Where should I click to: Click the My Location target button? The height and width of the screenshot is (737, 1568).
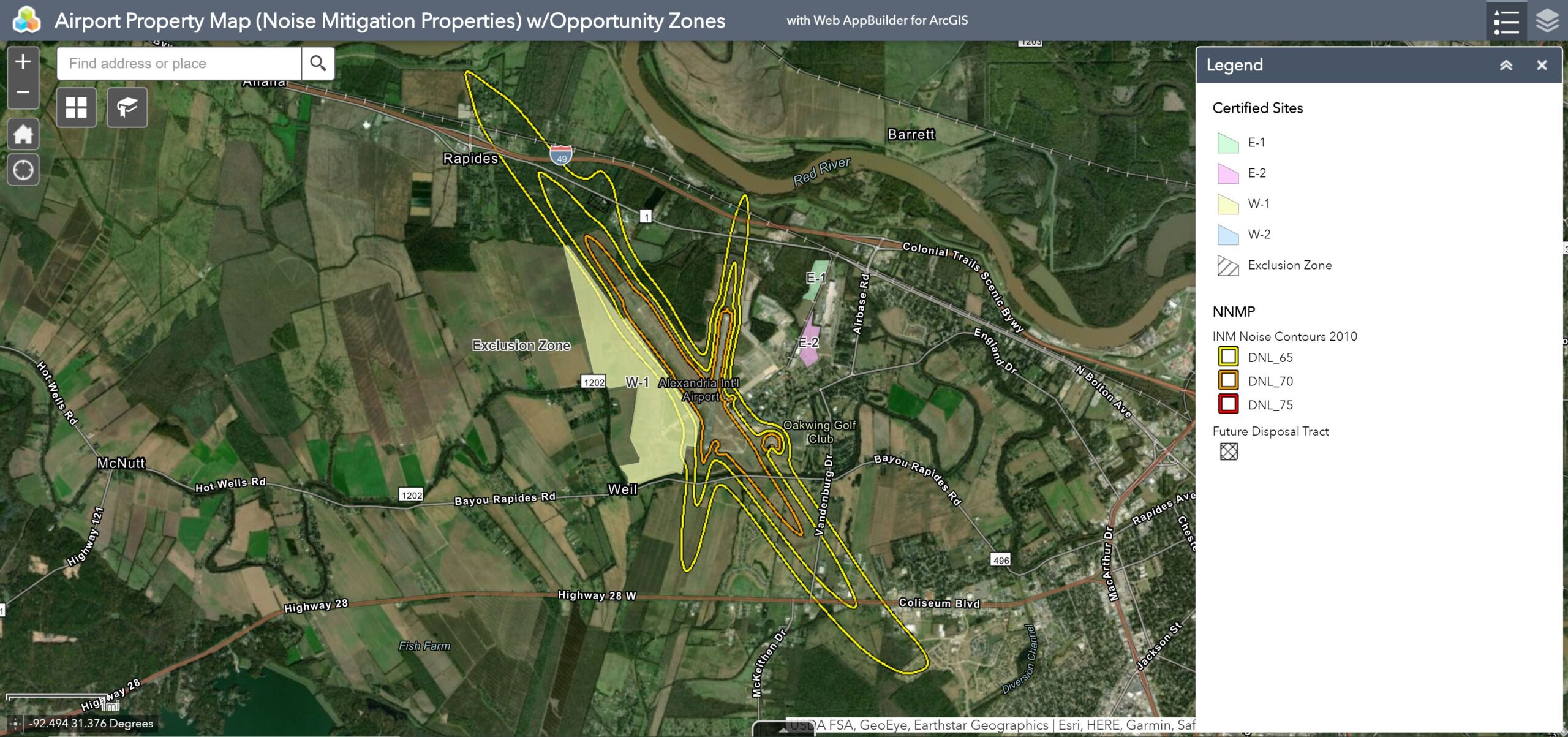tap(23, 170)
